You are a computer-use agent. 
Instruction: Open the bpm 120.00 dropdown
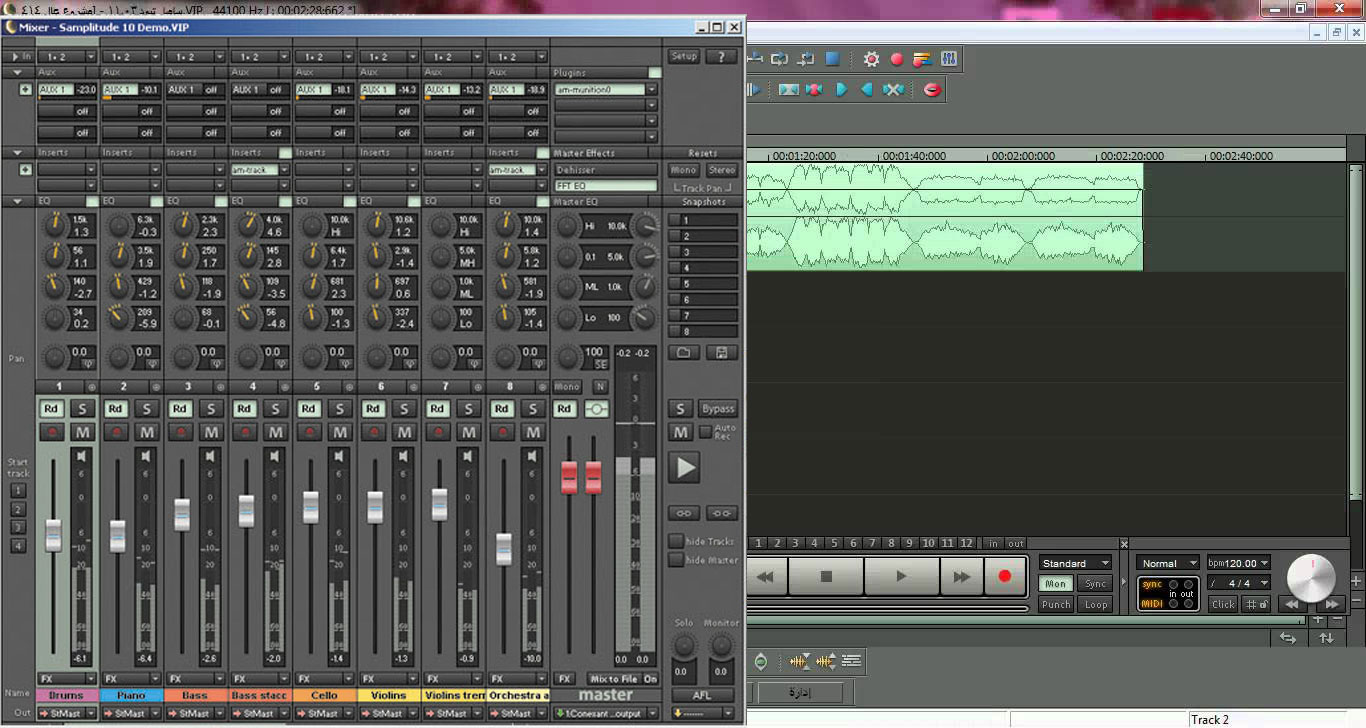point(1238,563)
